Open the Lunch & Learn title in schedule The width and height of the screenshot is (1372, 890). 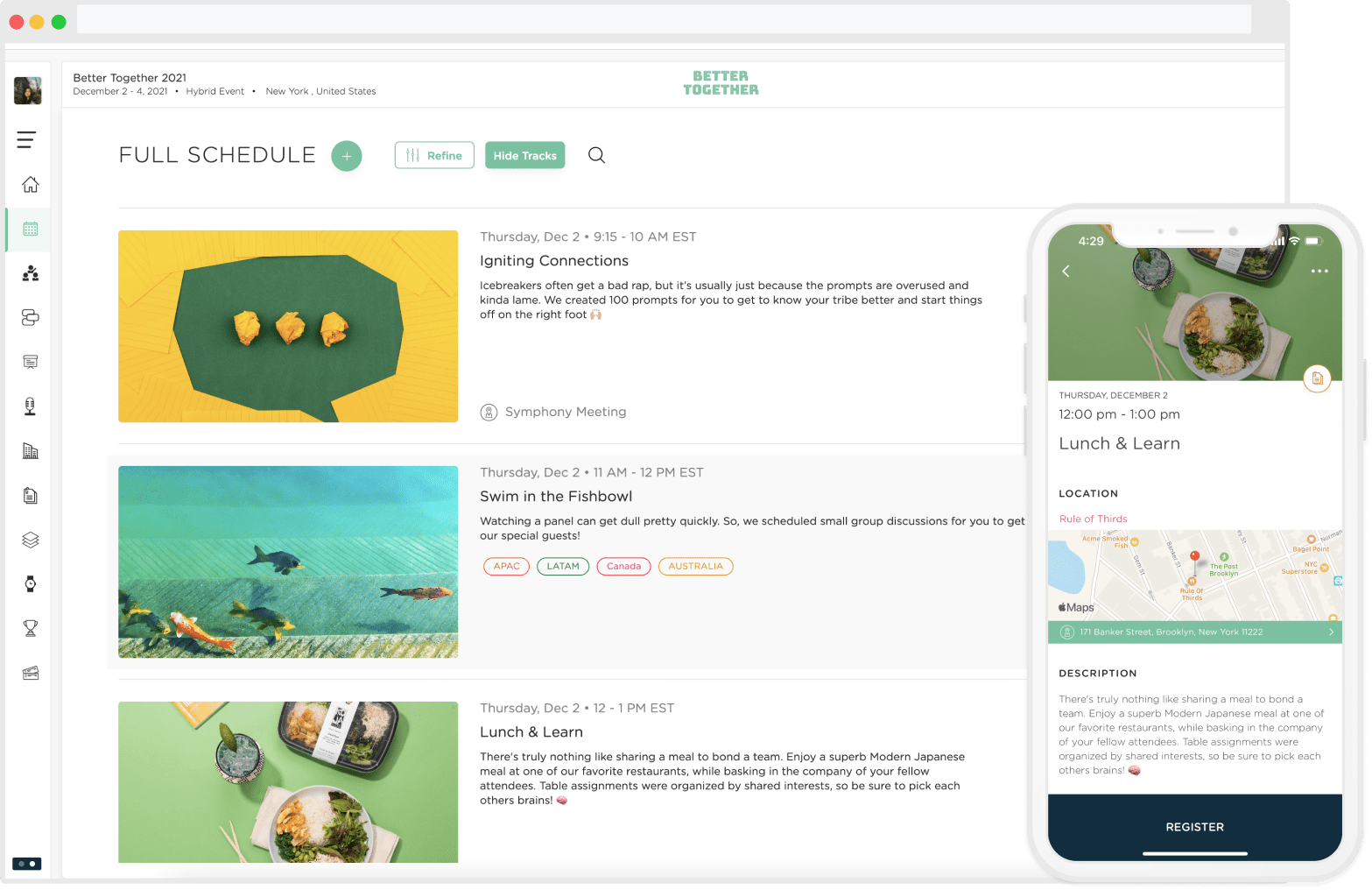531,732
